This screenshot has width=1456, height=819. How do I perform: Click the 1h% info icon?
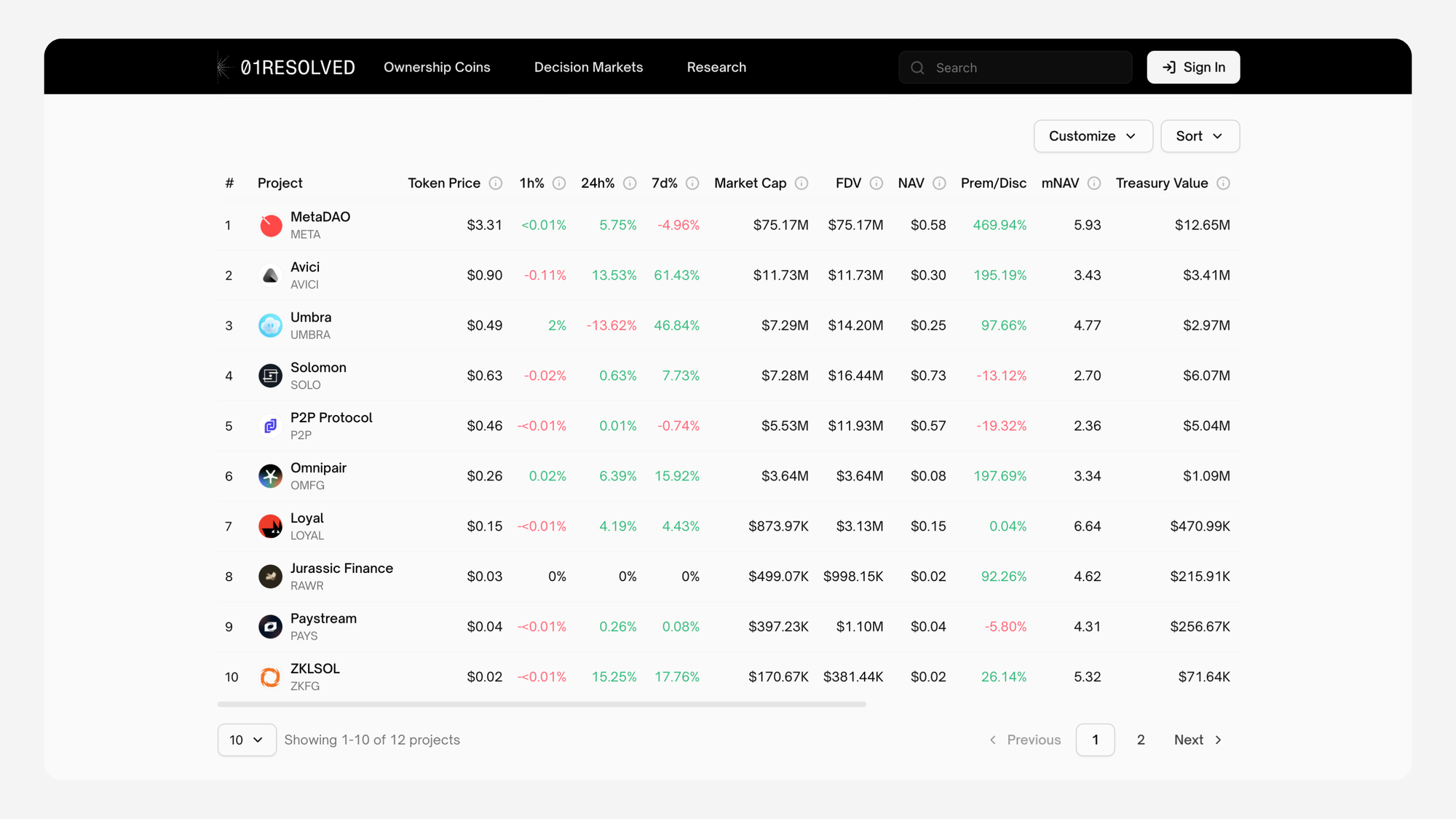pos(559,183)
